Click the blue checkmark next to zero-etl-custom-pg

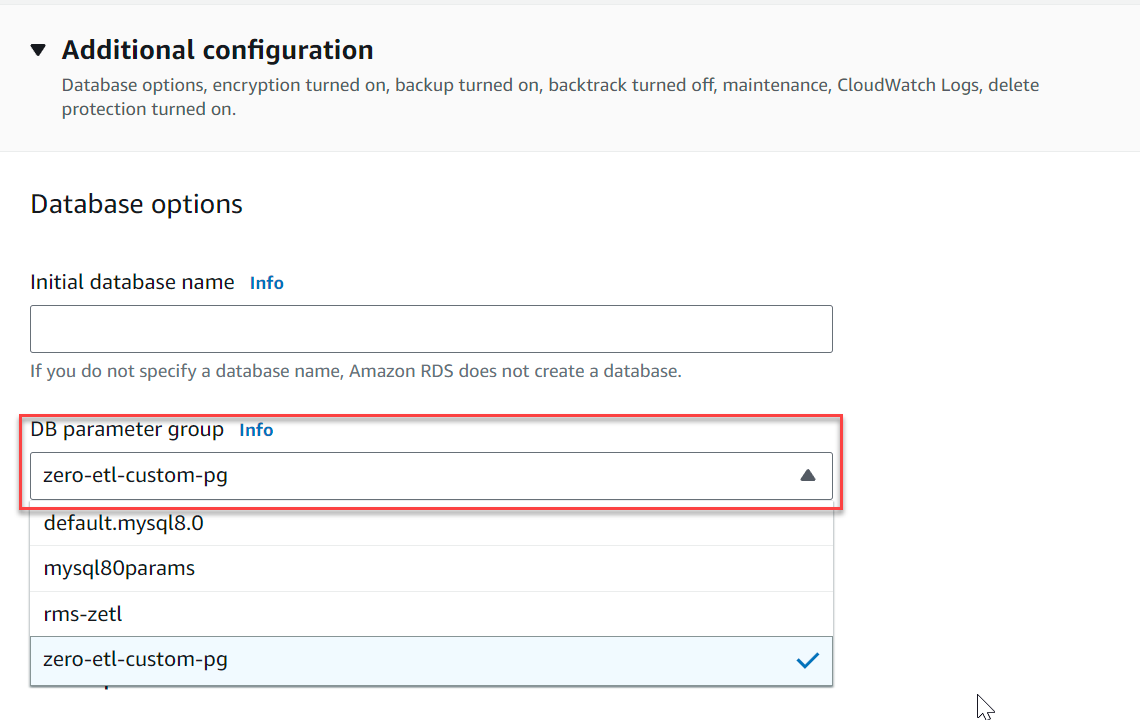[x=807, y=659]
